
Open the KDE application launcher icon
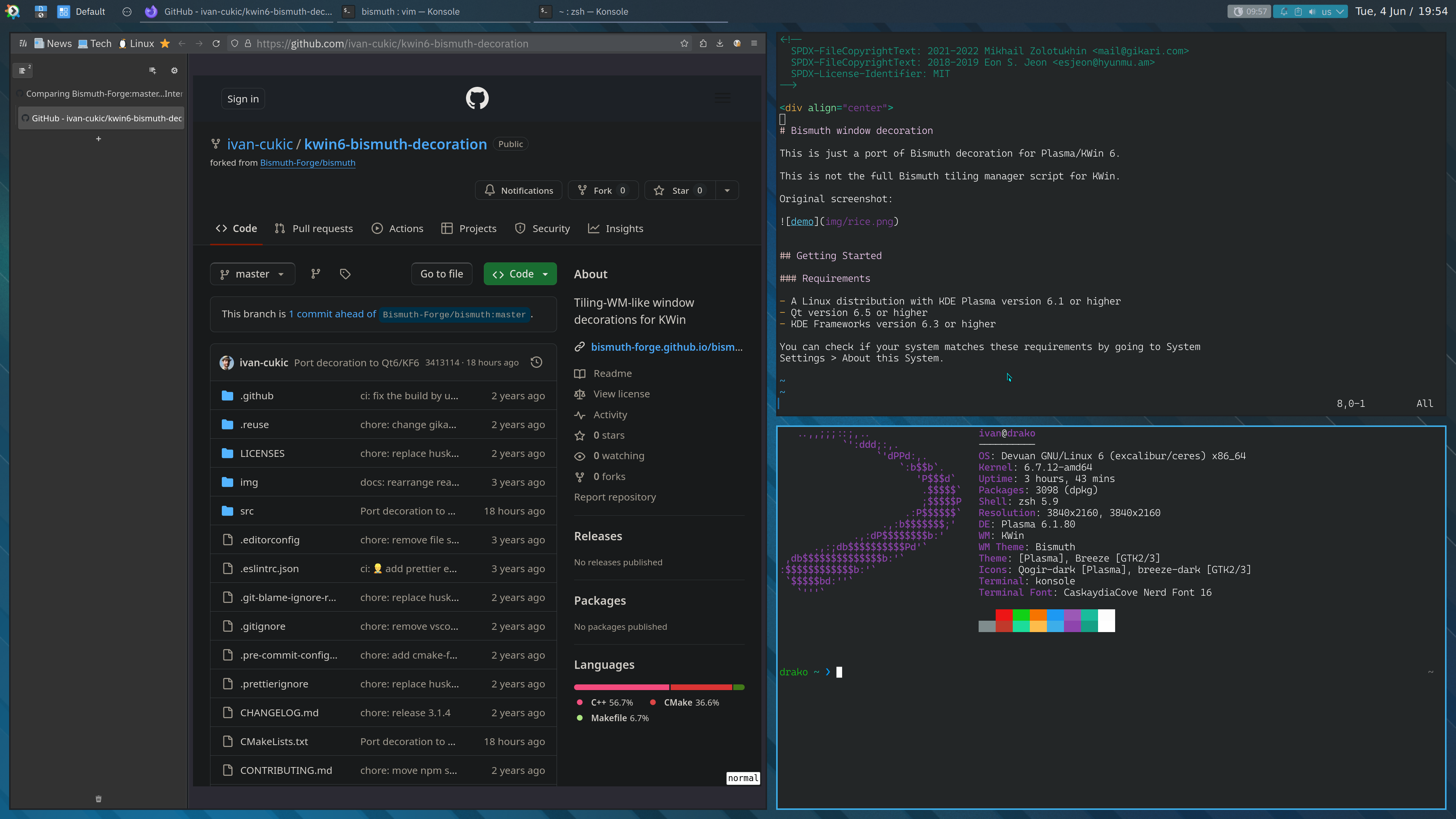point(13,11)
